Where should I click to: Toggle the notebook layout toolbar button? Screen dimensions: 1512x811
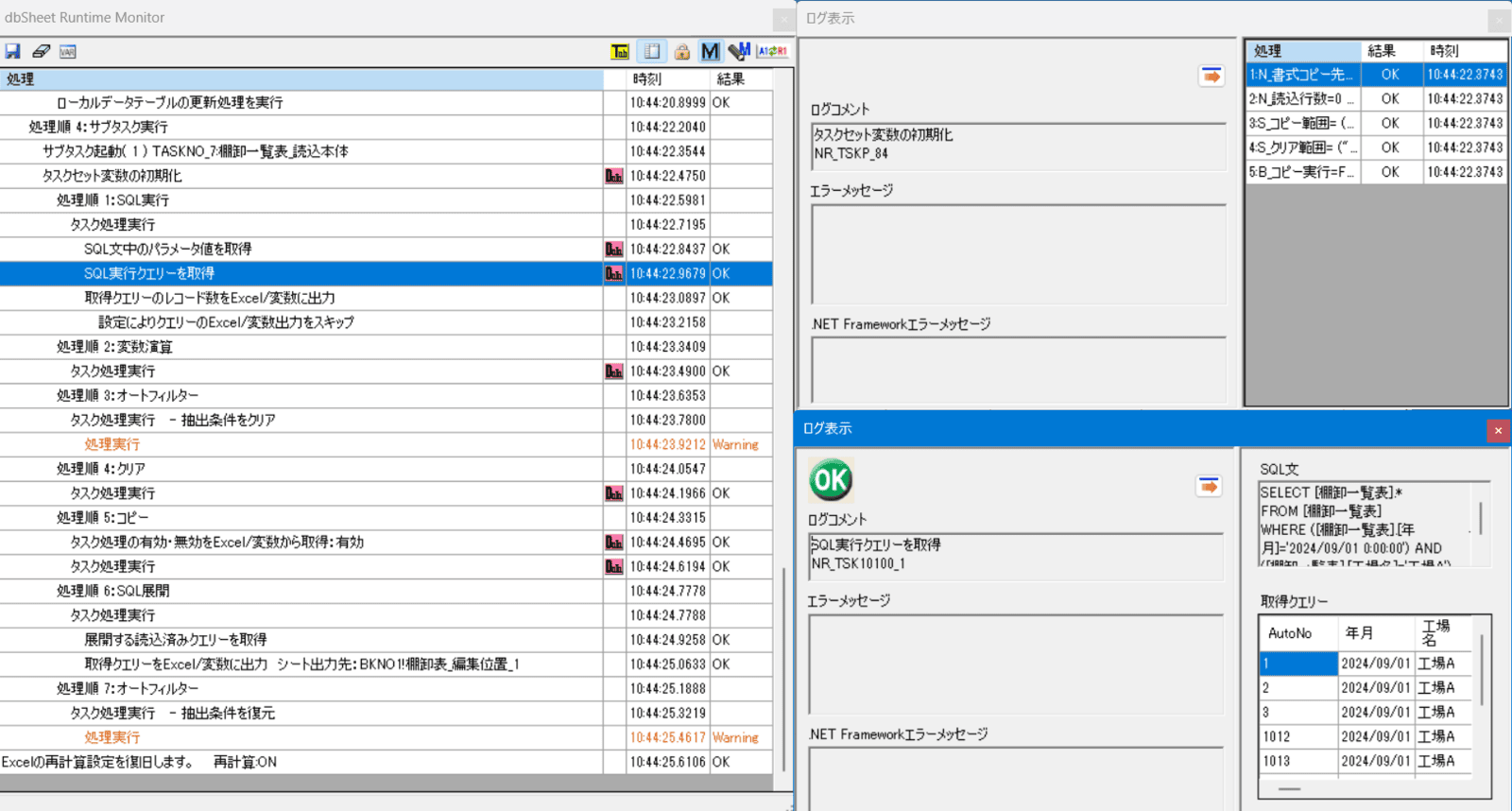(x=652, y=51)
